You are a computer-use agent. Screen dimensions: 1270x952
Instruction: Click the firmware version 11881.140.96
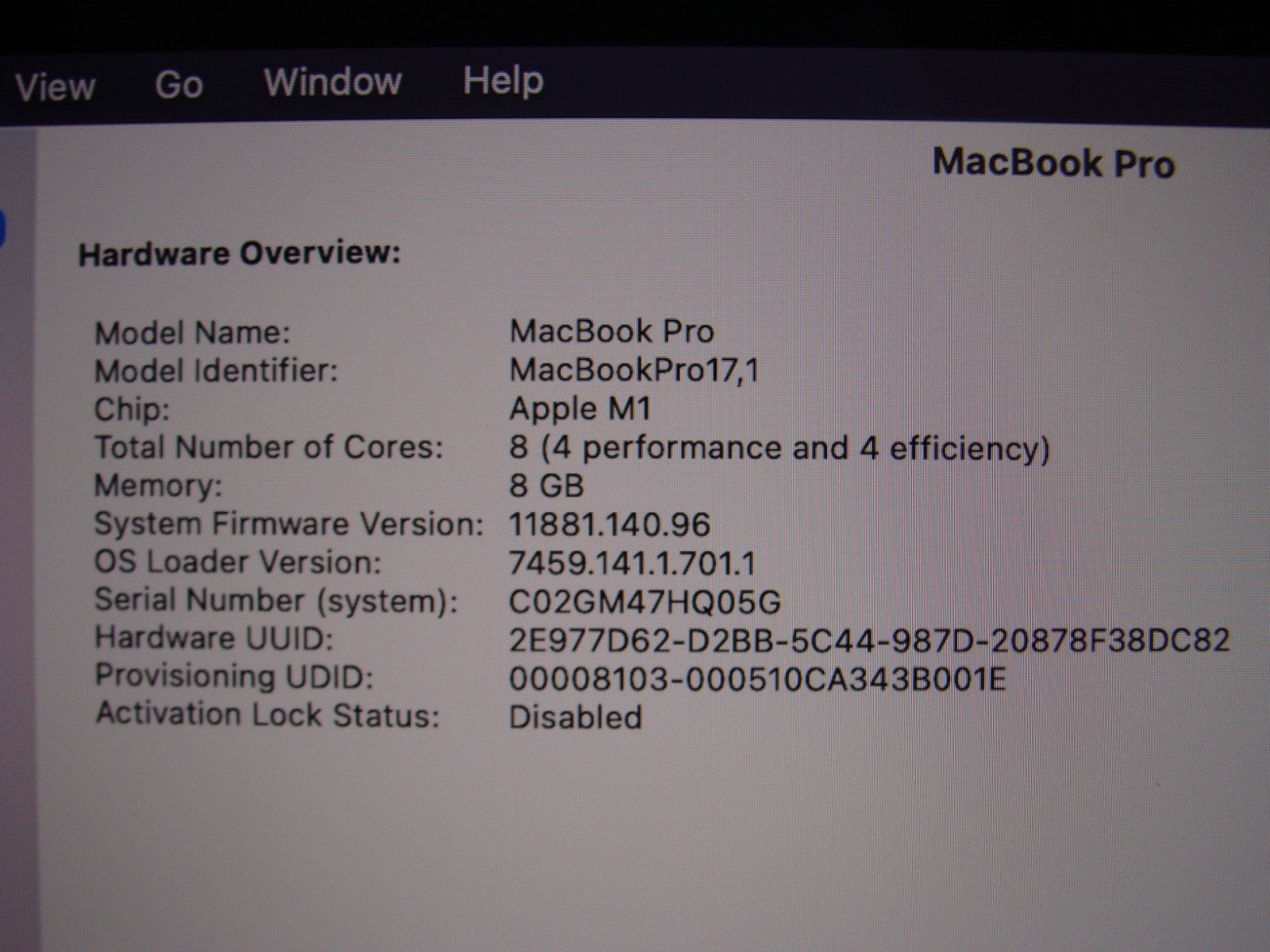[609, 524]
